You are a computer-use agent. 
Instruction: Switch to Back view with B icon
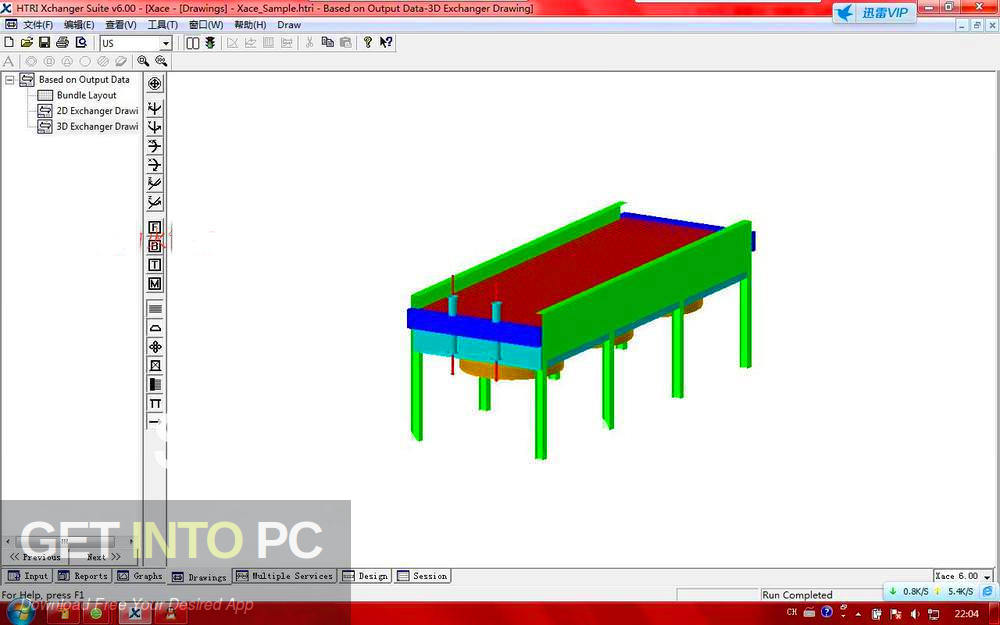click(x=154, y=246)
